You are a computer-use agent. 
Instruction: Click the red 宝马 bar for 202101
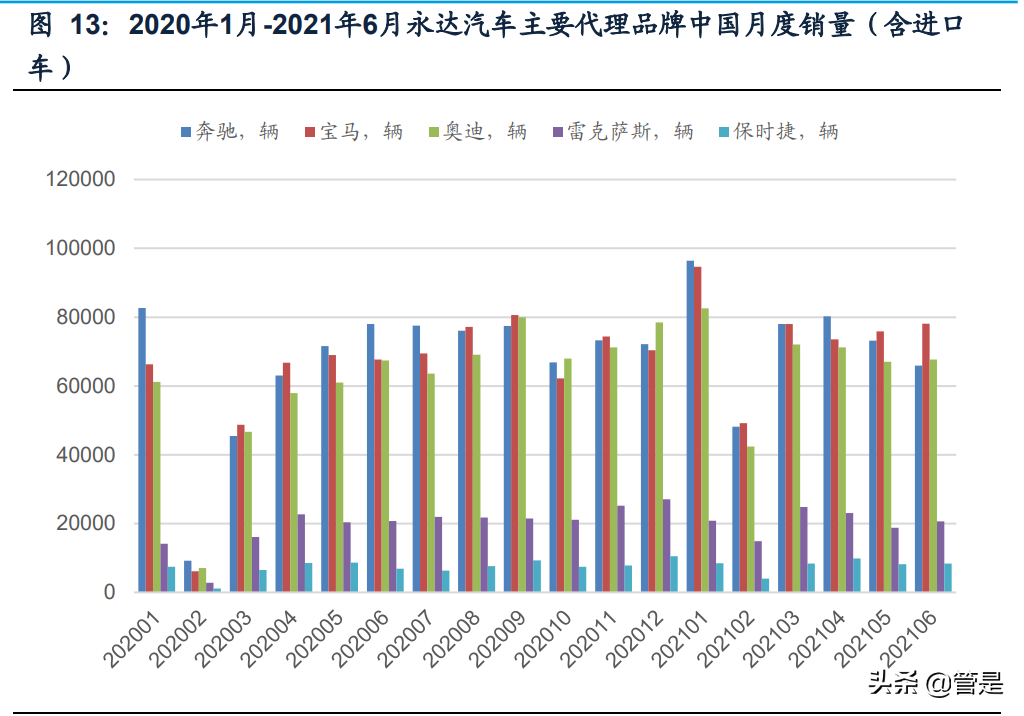click(x=697, y=429)
